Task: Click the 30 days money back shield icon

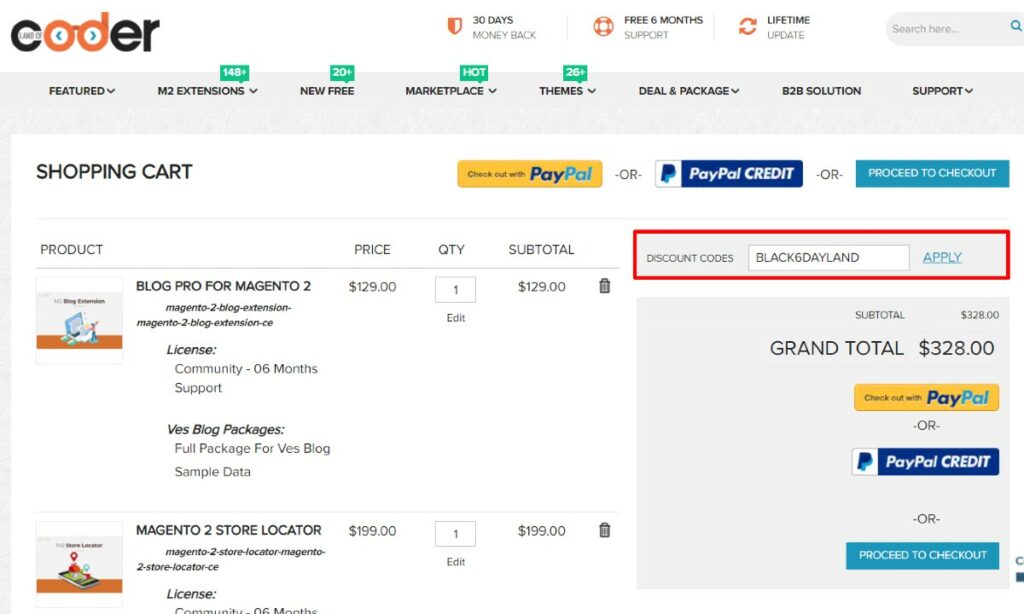Action: [455, 27]
